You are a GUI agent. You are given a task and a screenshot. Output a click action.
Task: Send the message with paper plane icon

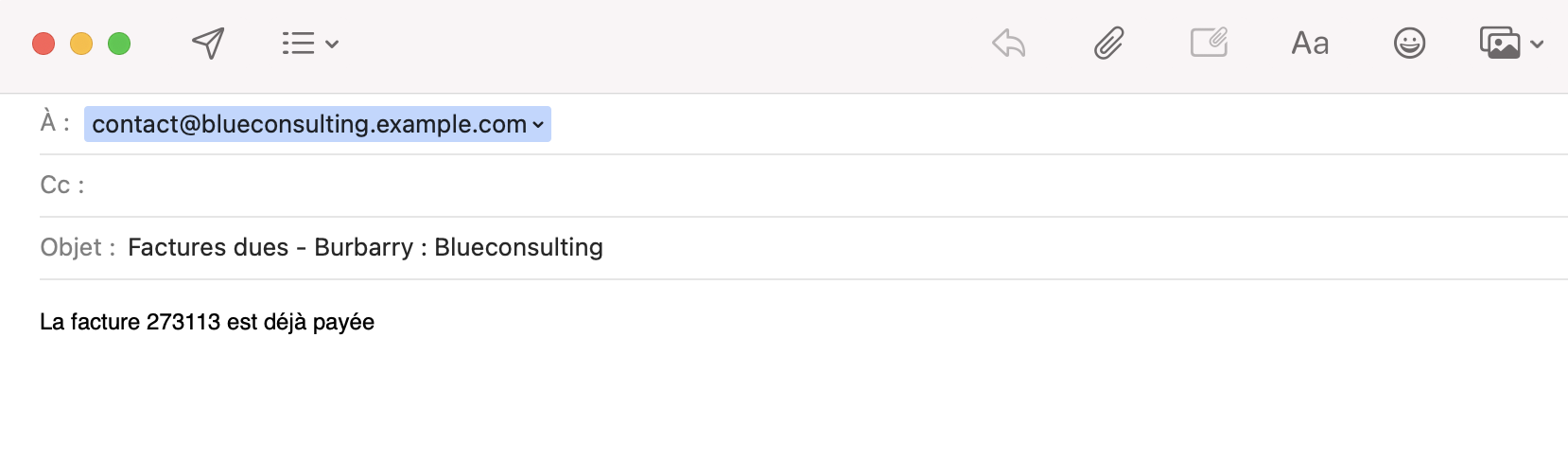[208, 43]
